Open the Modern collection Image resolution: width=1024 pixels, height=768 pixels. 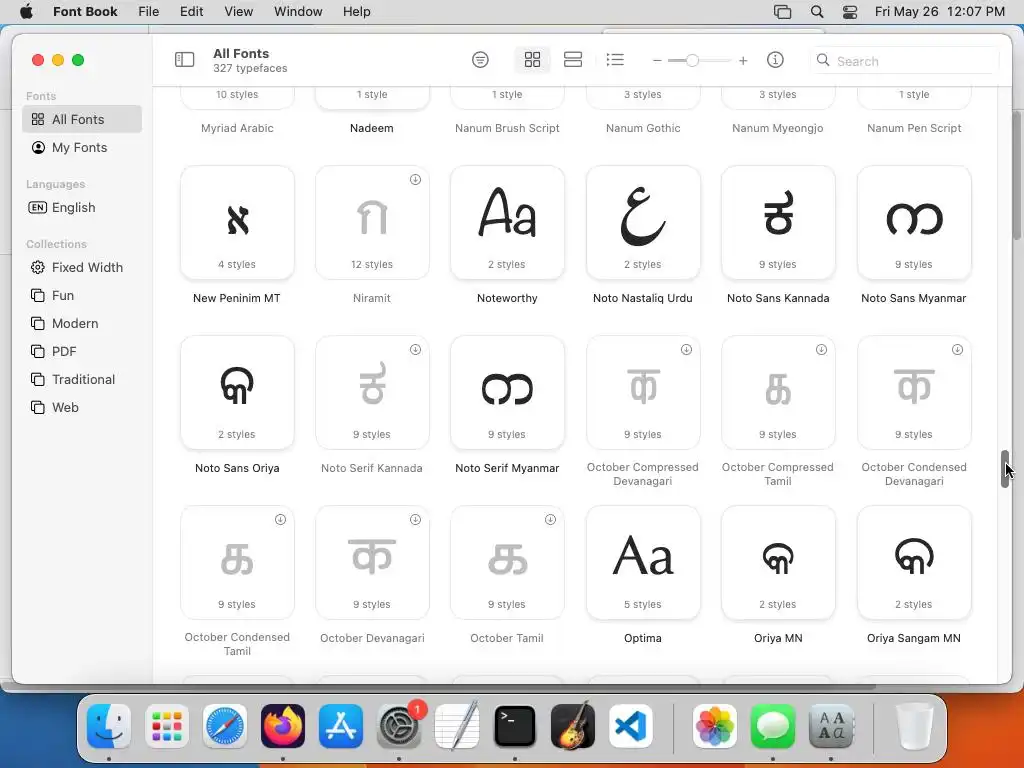[82, 323]
